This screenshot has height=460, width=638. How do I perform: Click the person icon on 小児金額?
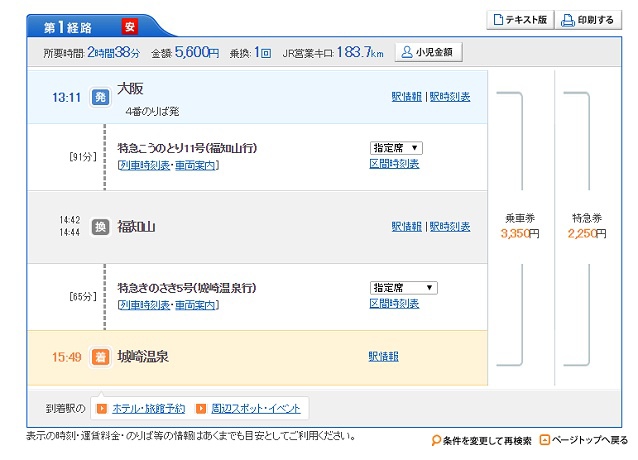click(x=407, y=52)
